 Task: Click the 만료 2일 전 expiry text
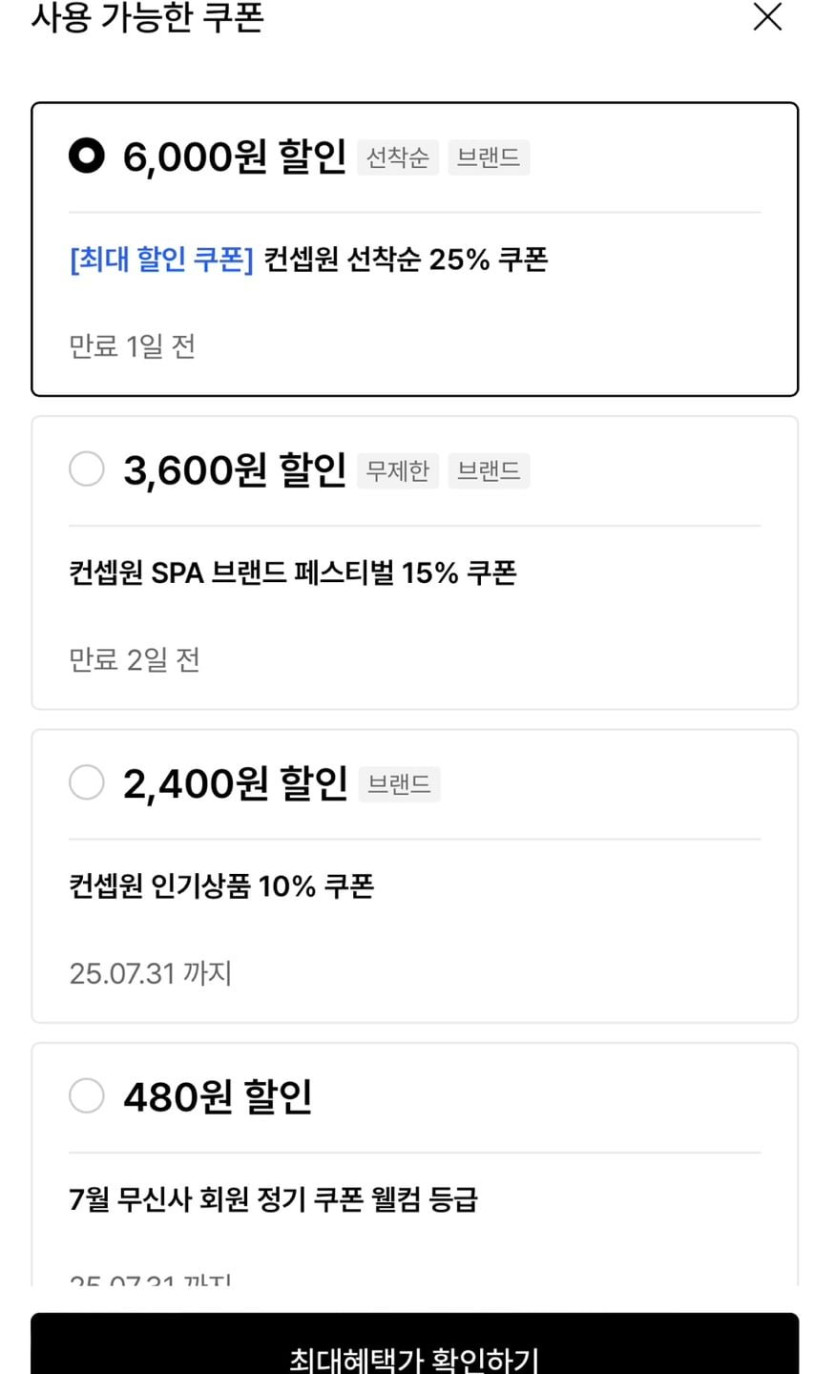134,660
